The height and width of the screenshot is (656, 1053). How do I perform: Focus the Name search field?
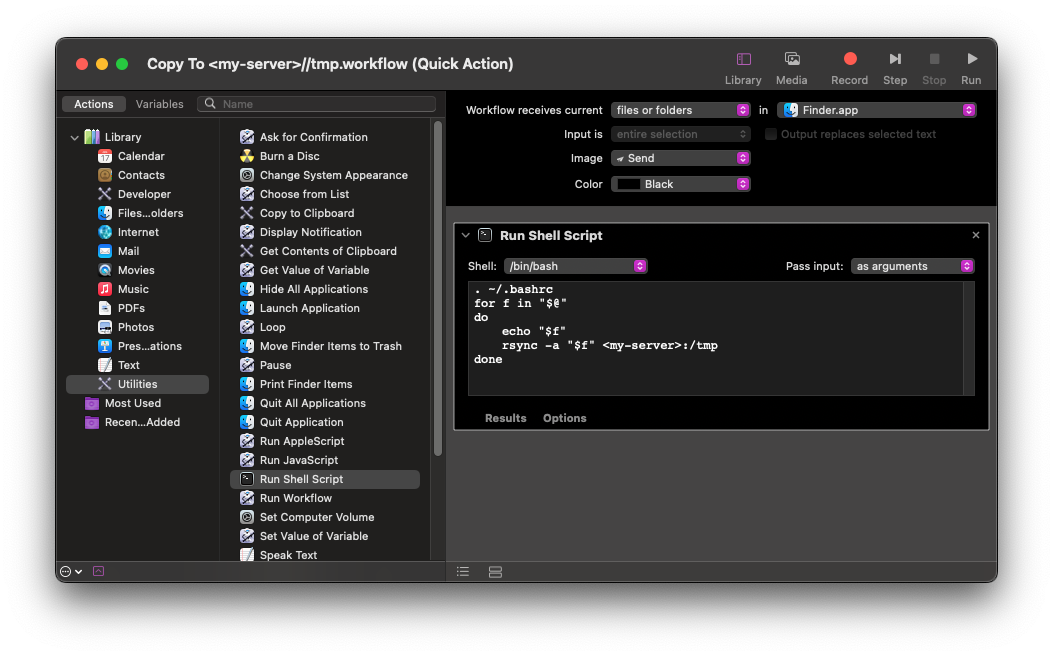[x=316, y=104]
